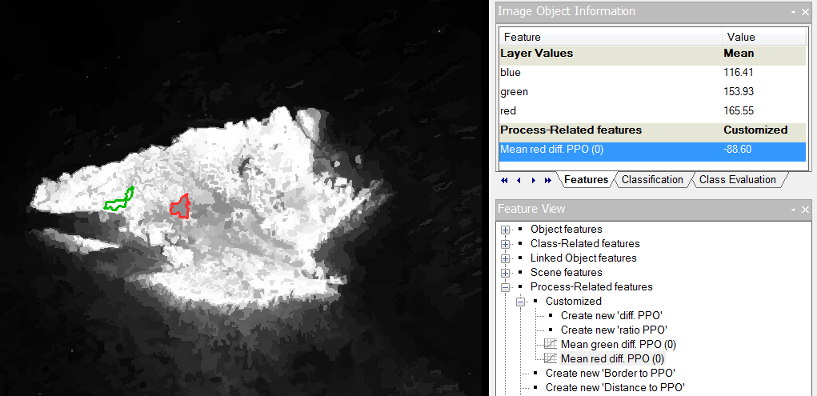
Task: Expand the Object features node
Action: (504, 230)
